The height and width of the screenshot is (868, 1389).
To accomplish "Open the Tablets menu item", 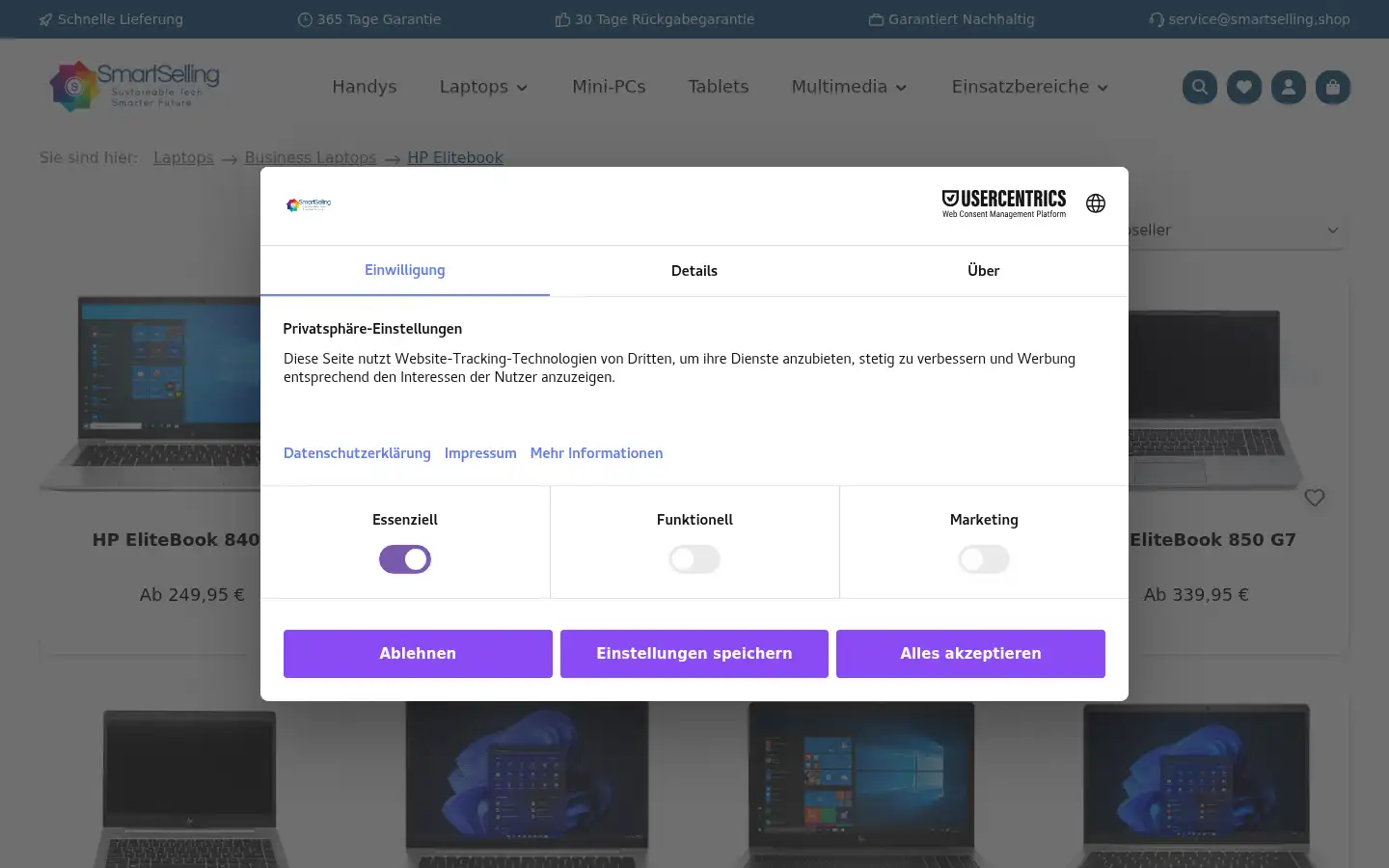I will pos(719,87).
